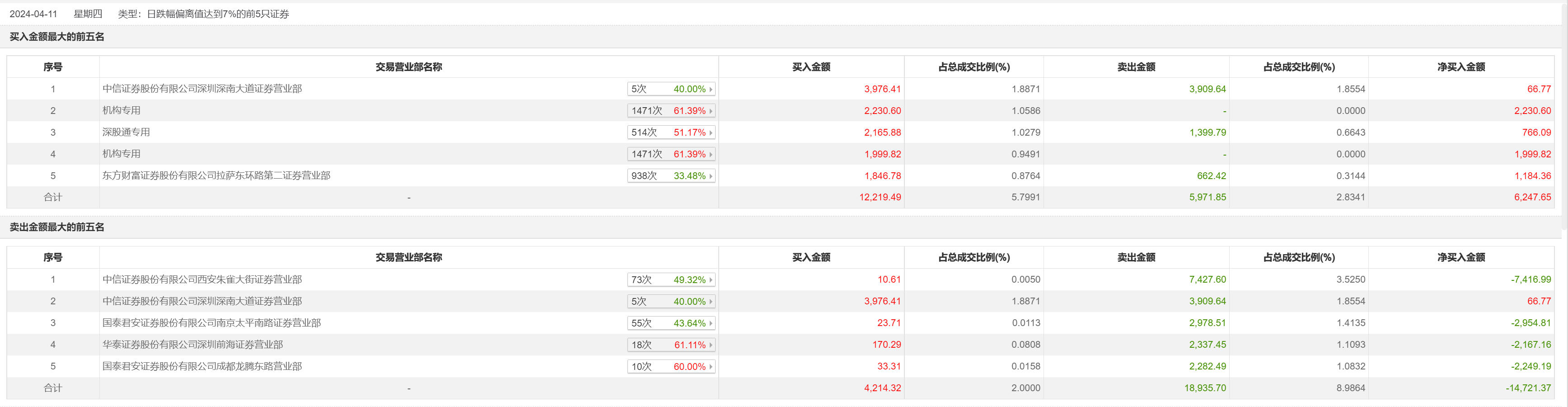Open 东方财富证券拉萨东环路第二证券营业部 link
The width and height of the screenshot is (1568, 407).
(216, 175)
